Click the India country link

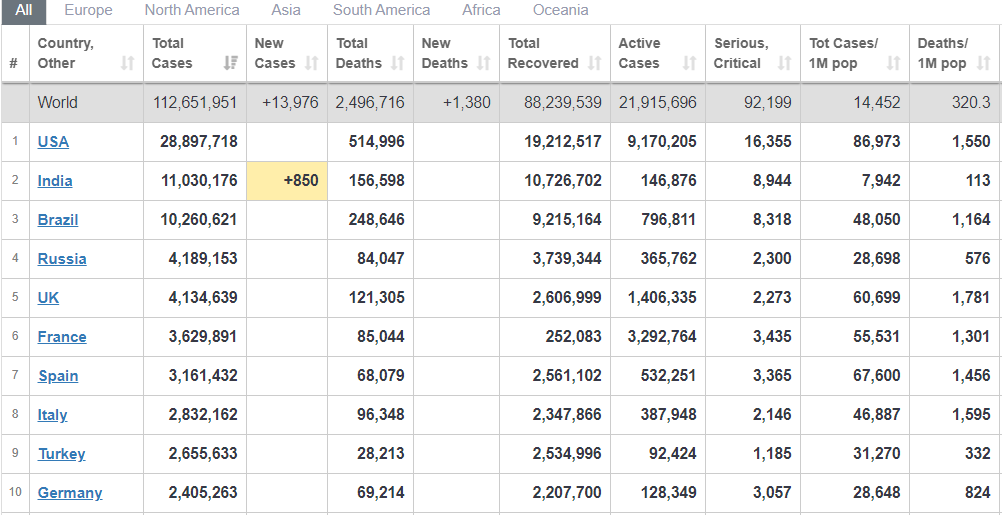pyautogui.click(x=55, y=181)
